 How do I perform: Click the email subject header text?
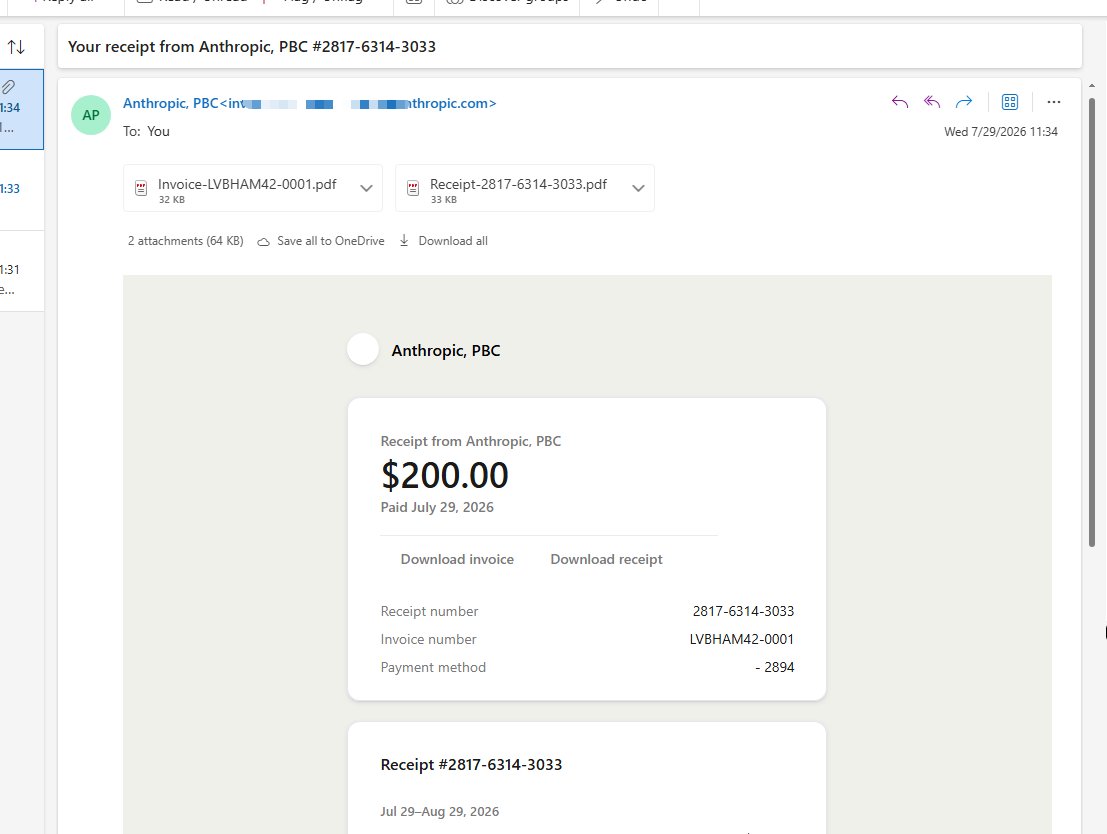point(252,47)
